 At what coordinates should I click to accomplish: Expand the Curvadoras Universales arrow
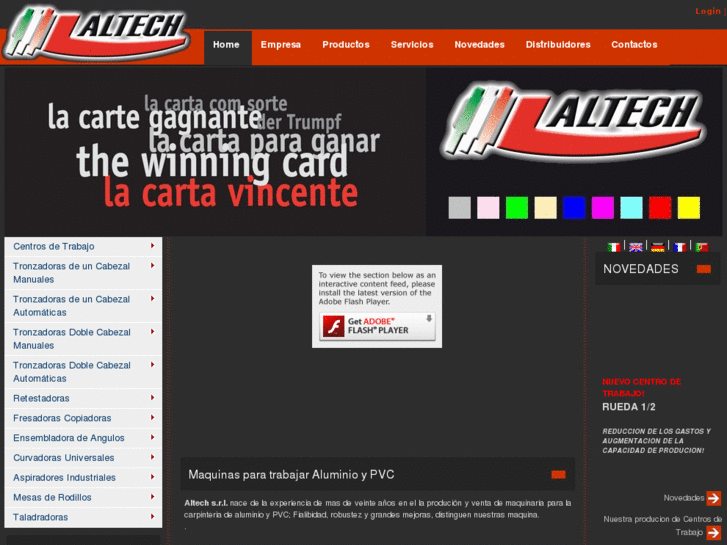tap(153, 457)
